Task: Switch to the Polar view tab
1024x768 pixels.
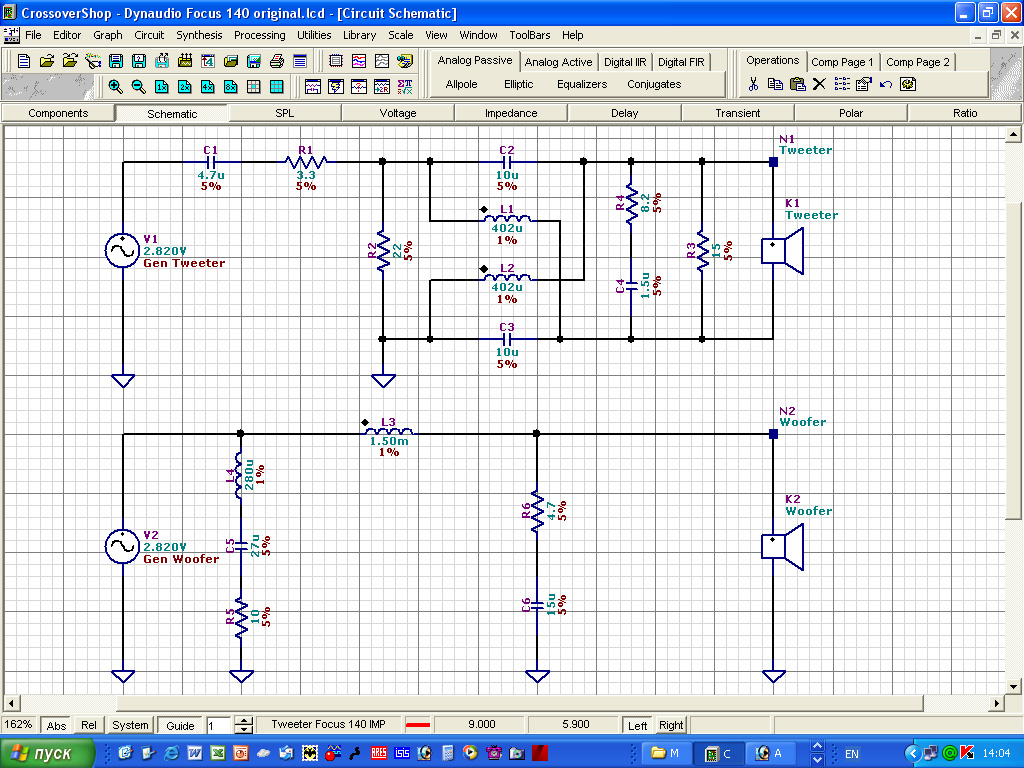Action: click(x=851, y=113)
